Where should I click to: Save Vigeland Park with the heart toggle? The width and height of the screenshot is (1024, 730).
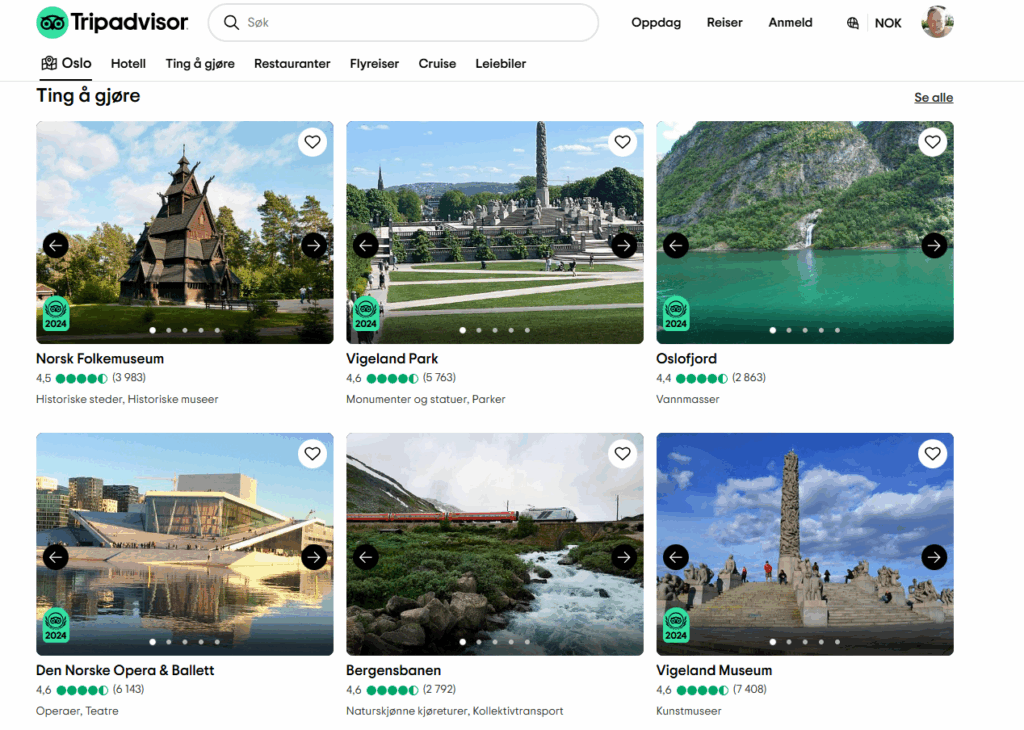(x=622, y=142)
